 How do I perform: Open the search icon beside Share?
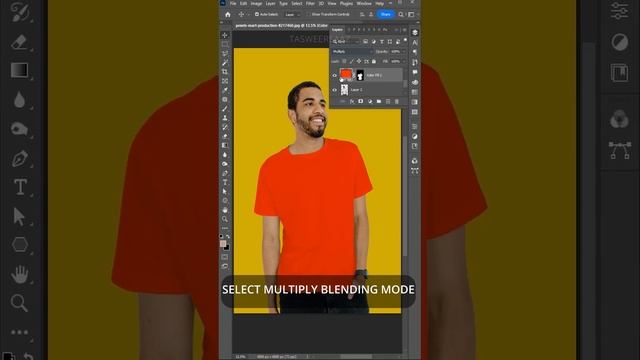click(x=401, y=14)
